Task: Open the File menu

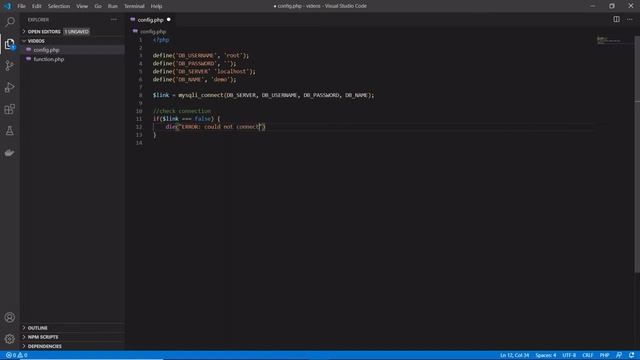Action: tap(22, 6)
